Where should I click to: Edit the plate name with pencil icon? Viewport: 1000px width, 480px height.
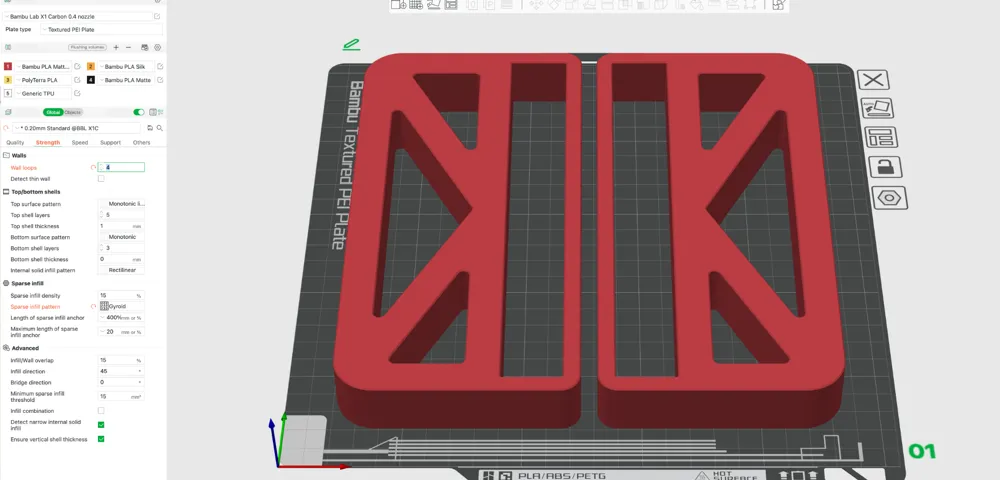pos(351,45)
